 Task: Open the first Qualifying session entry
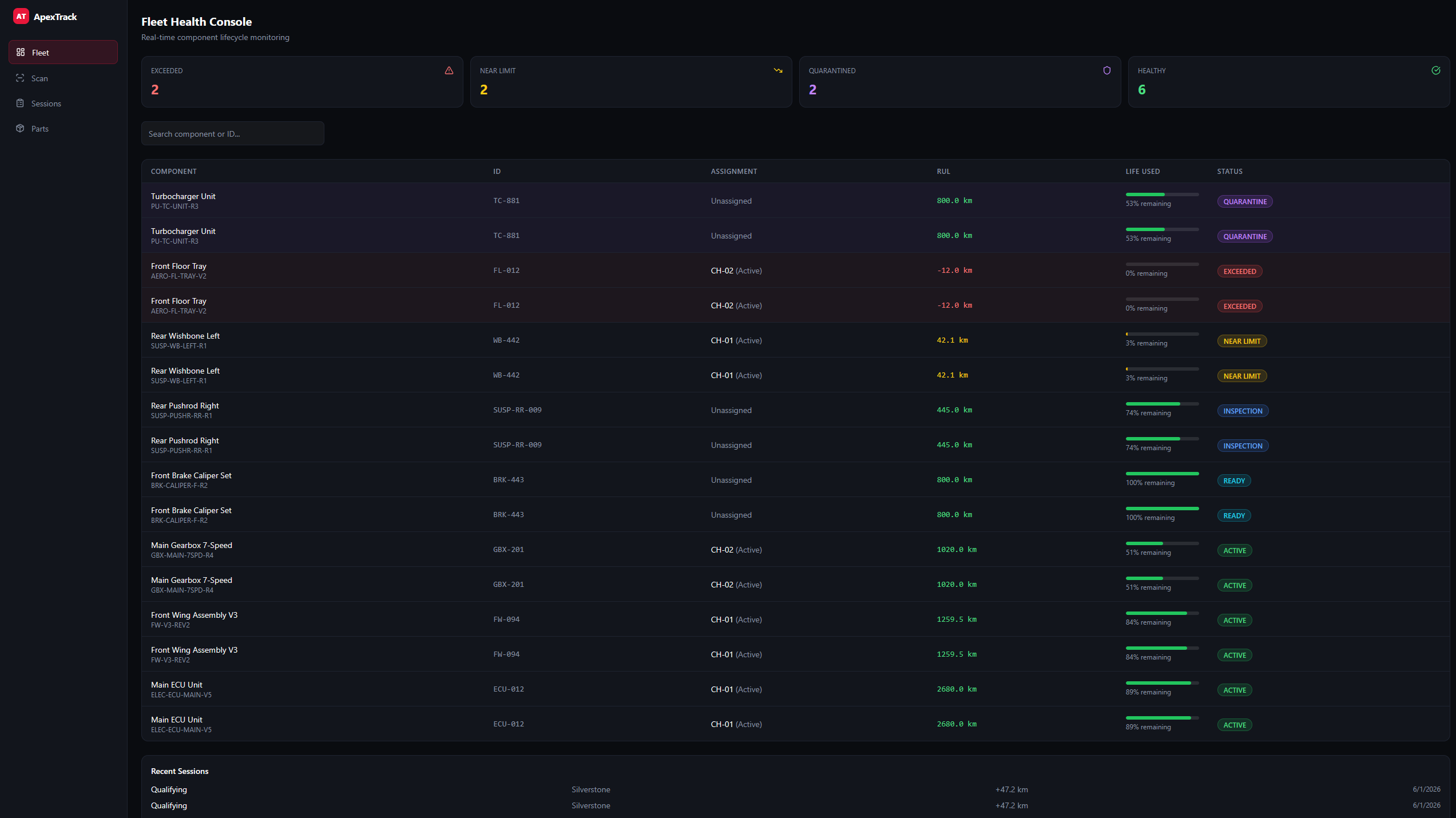pos(169,789)
